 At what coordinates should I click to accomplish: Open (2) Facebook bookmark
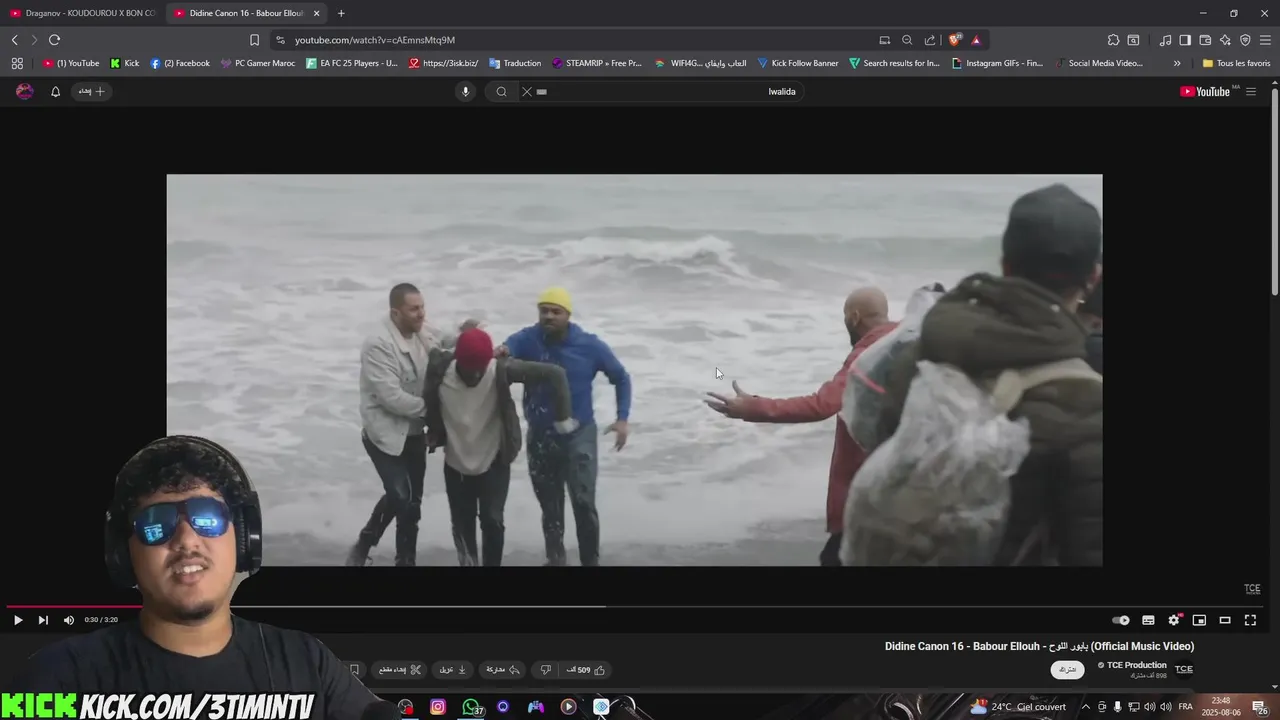[x=180, y=63]
